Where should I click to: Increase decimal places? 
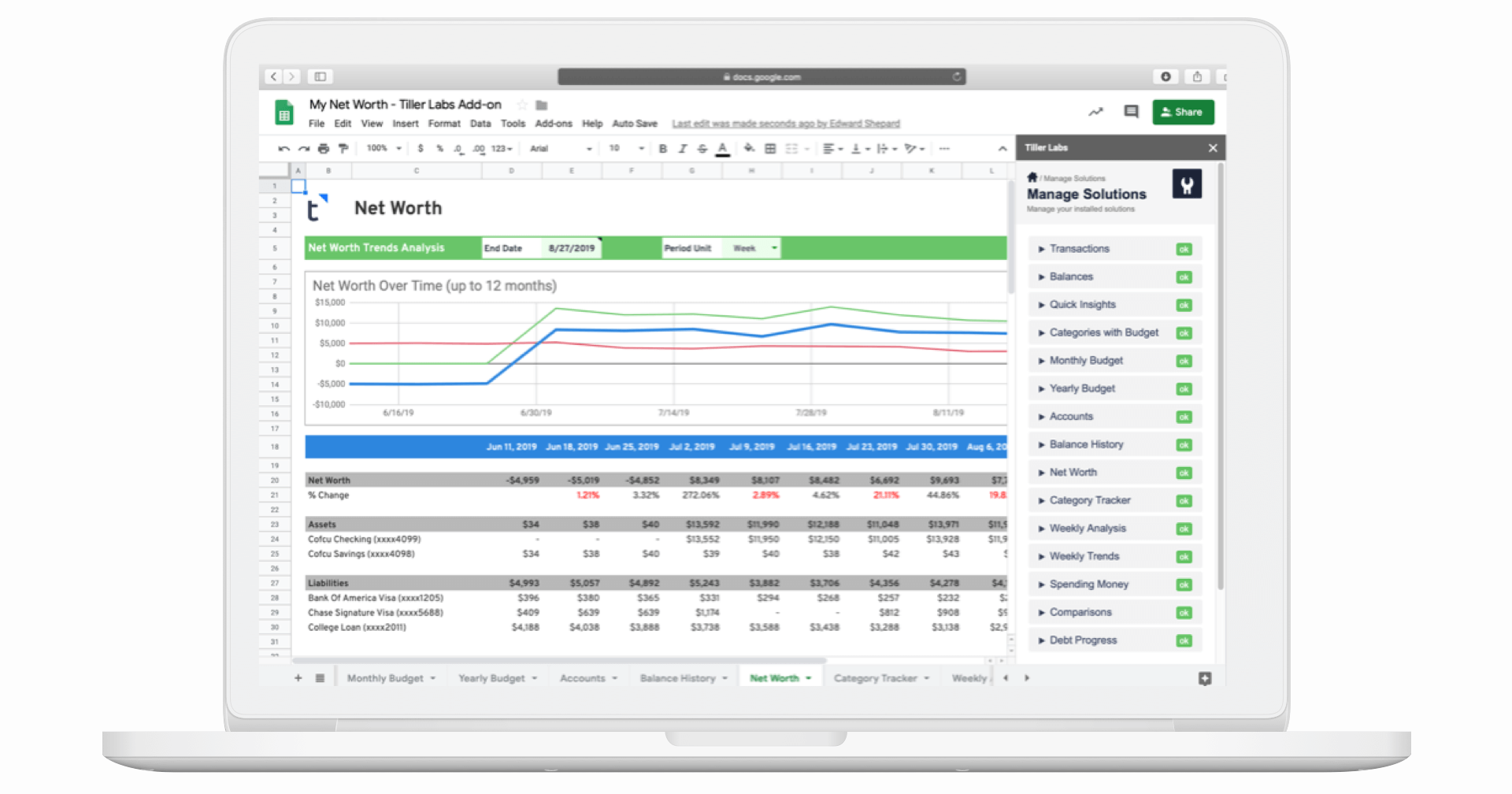478,148
